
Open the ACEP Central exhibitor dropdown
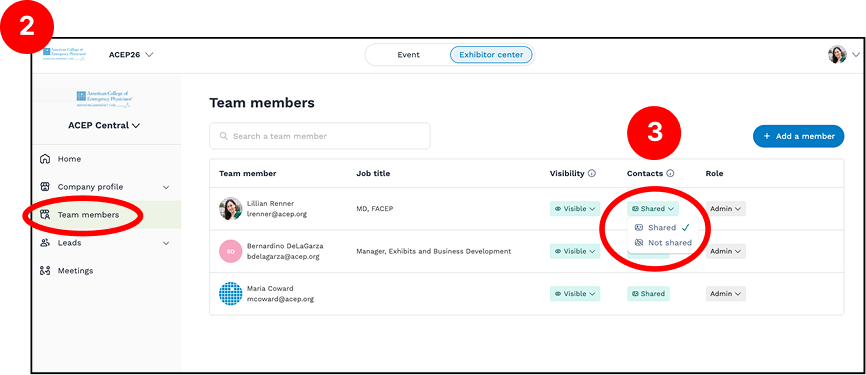104,125
